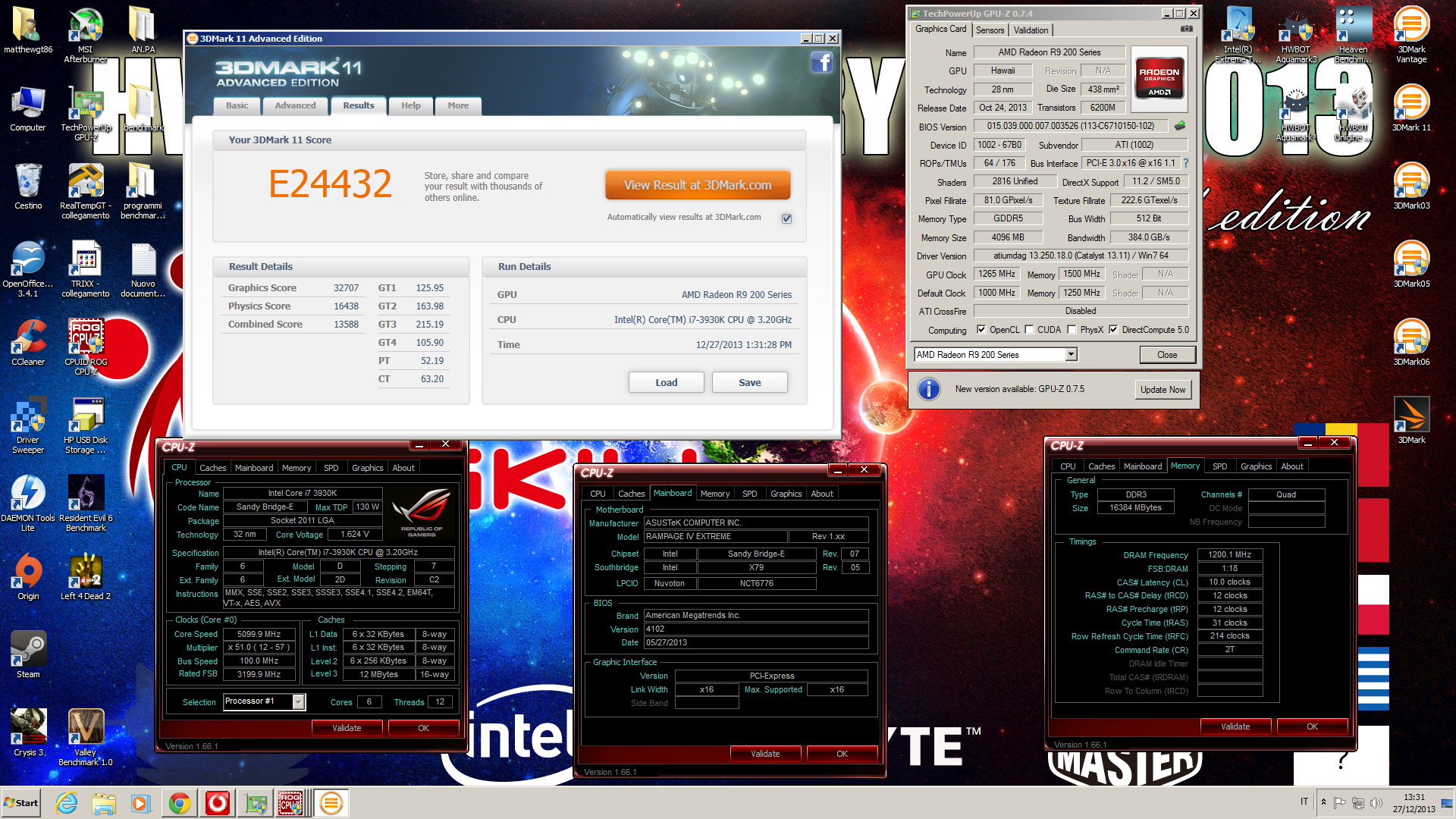Open Steam desktop icon
1456x819 pixels.
click(x=28, y=654)
